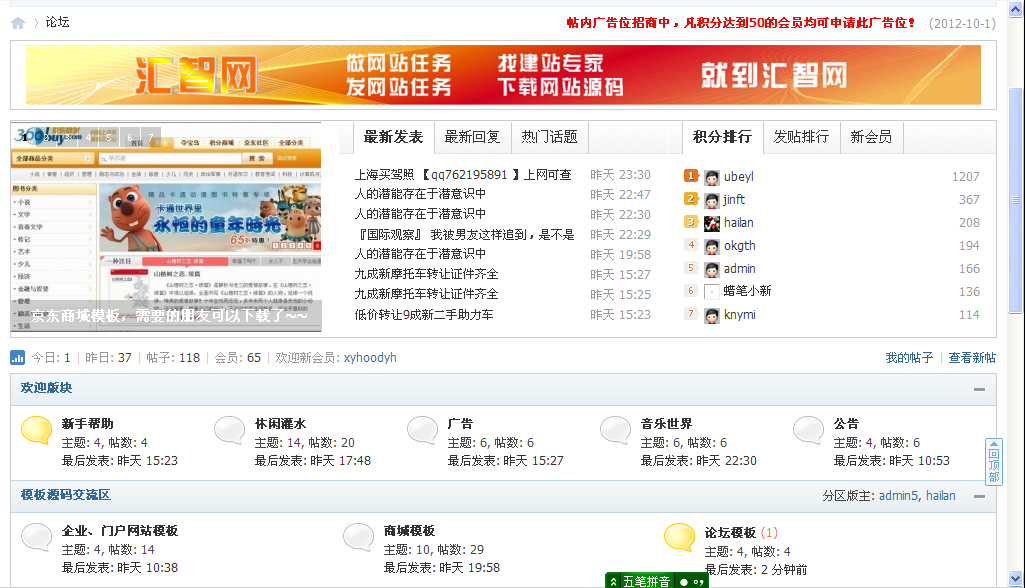1025x588 pixels.
Task: Click the 休闲灌水 forum bubble icon
Action: click(230, 430)
